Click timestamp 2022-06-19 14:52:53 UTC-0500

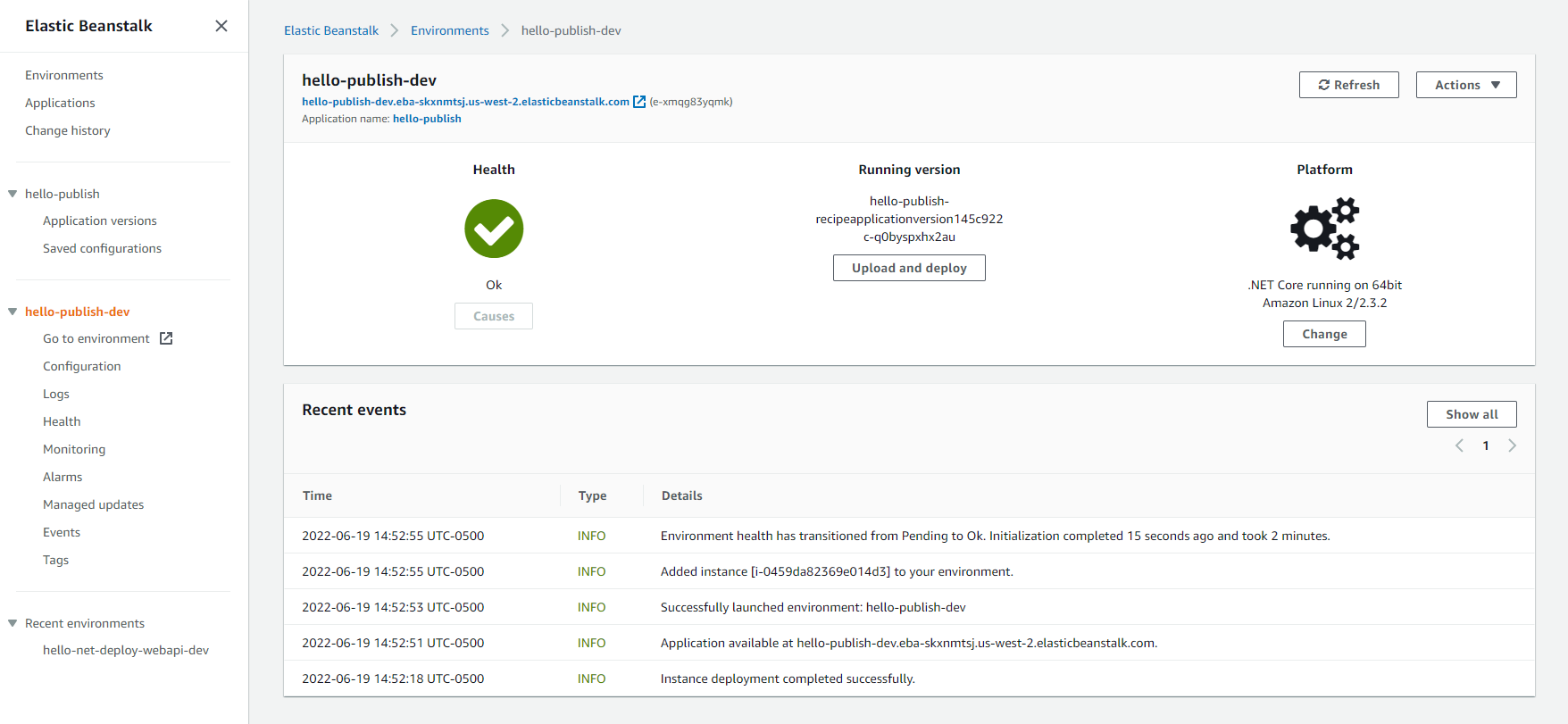[x=393, y=607]
